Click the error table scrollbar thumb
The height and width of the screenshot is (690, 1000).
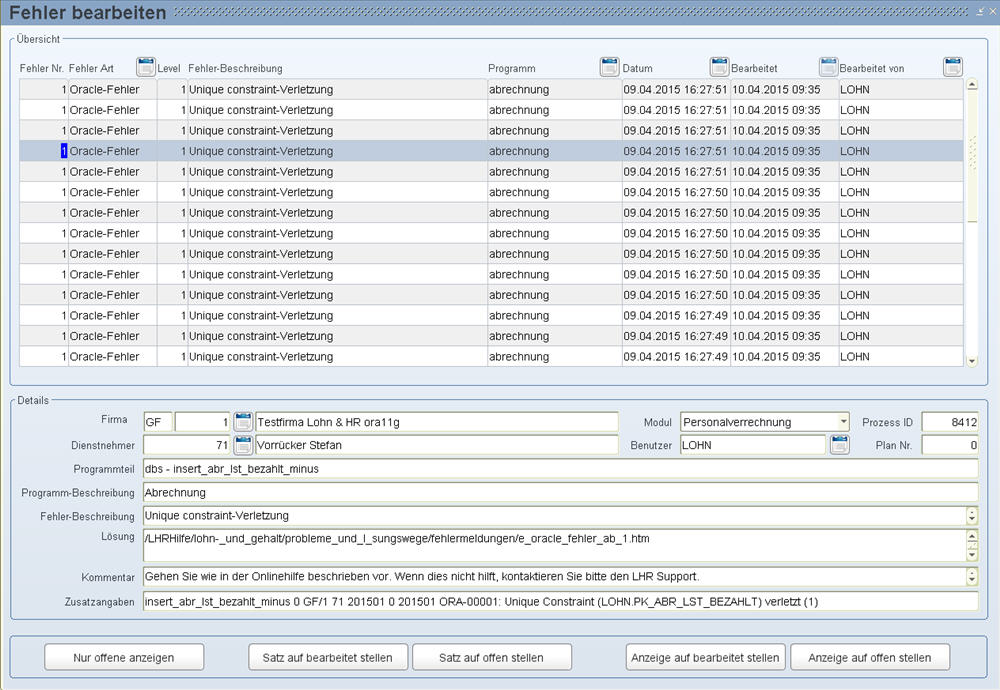[972, 156]
